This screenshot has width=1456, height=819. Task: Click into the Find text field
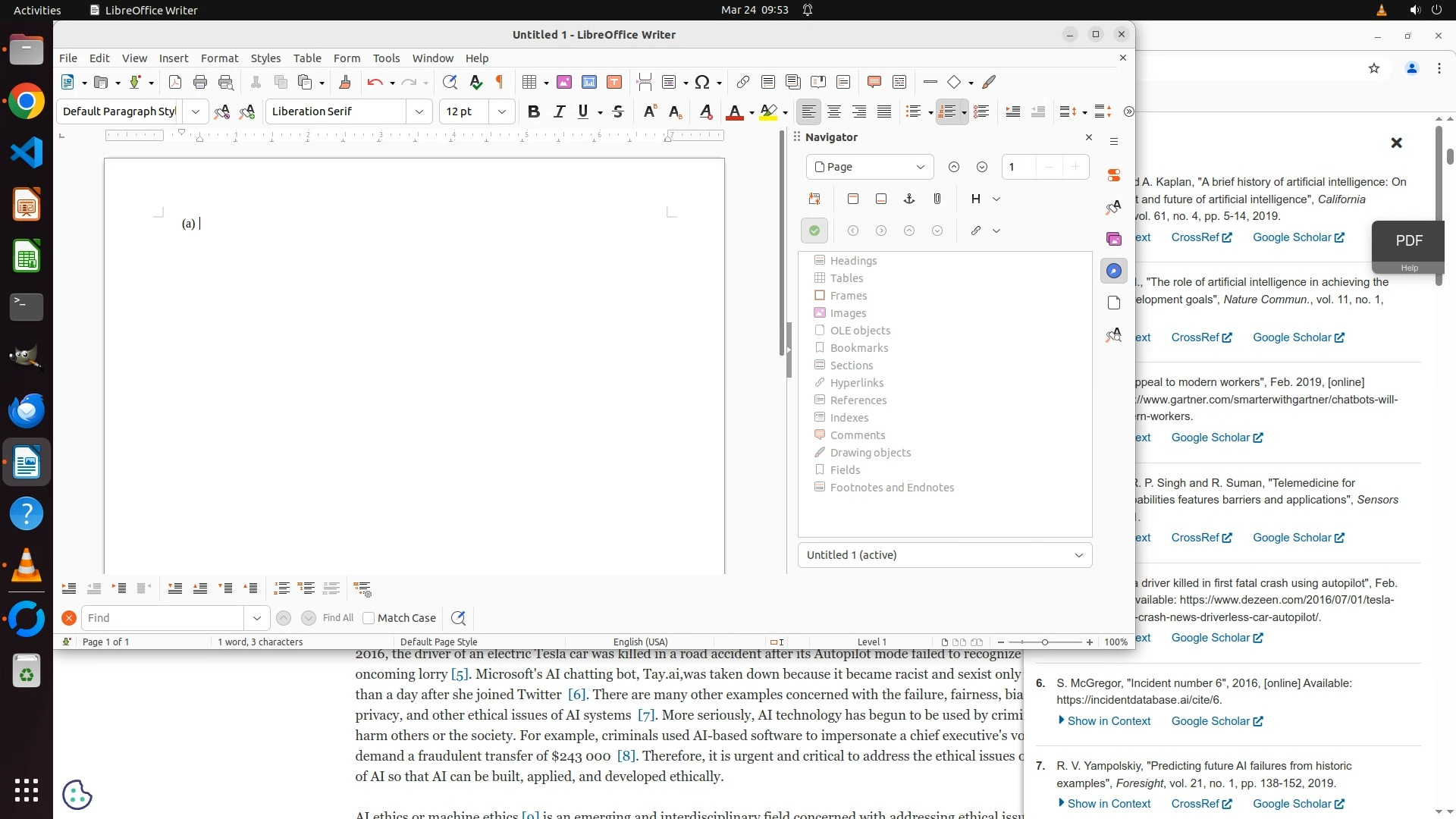point(163,618)
